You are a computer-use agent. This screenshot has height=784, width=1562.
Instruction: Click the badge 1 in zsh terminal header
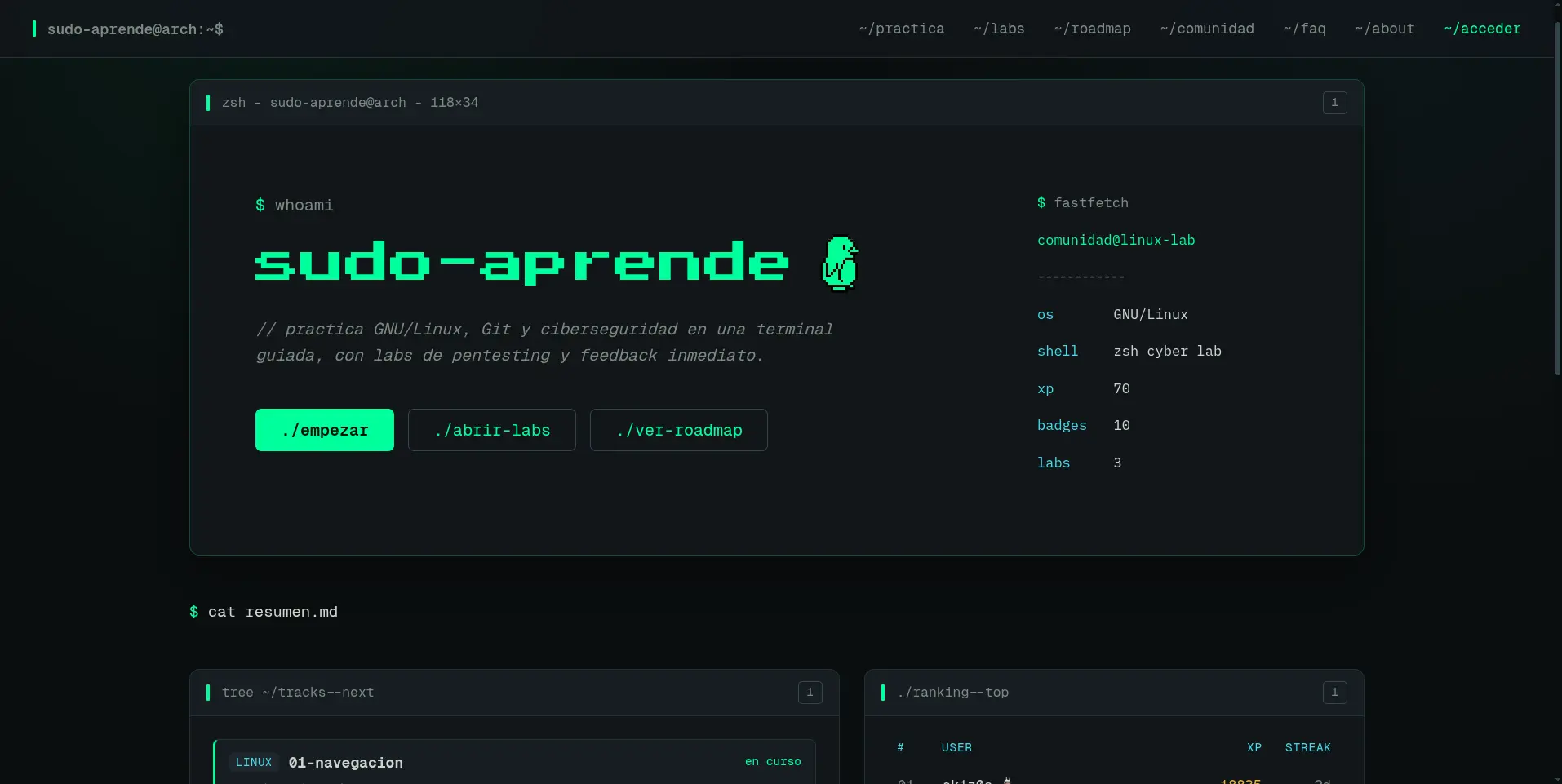point(1335,103)
